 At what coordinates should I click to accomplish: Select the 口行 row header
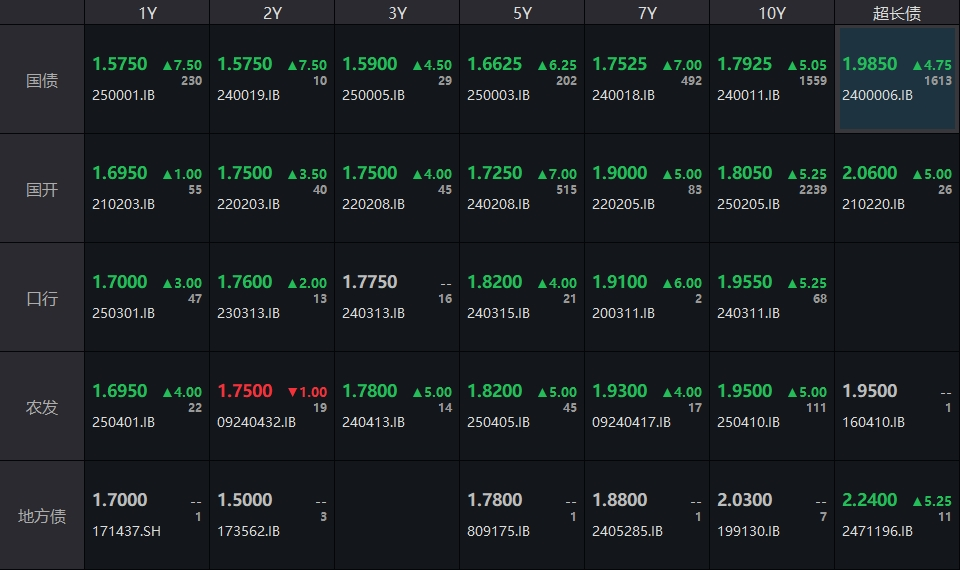pyautogui.click(x=42, y=298)
